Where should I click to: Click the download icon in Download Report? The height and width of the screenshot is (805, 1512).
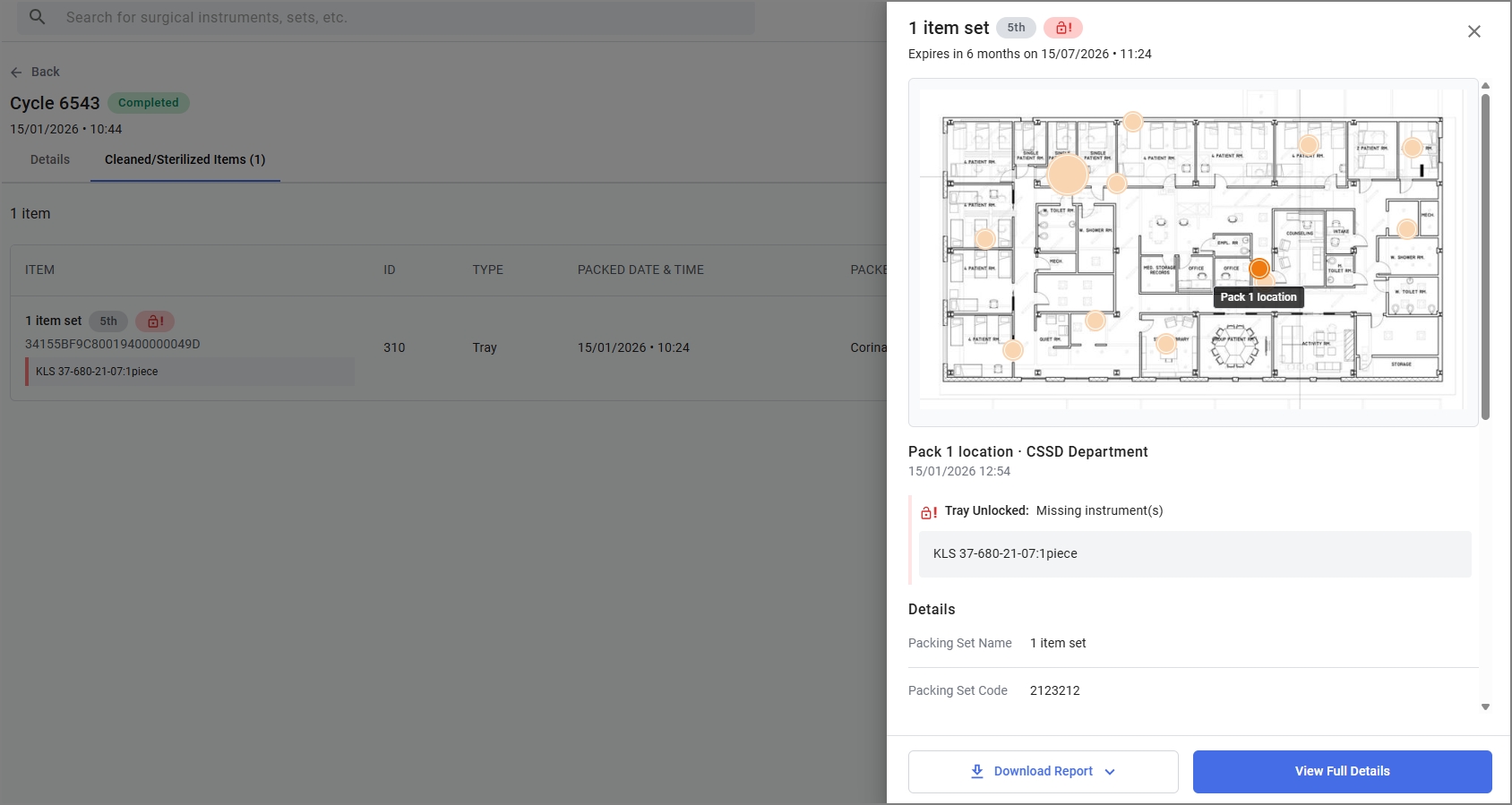tap(977, 771)
